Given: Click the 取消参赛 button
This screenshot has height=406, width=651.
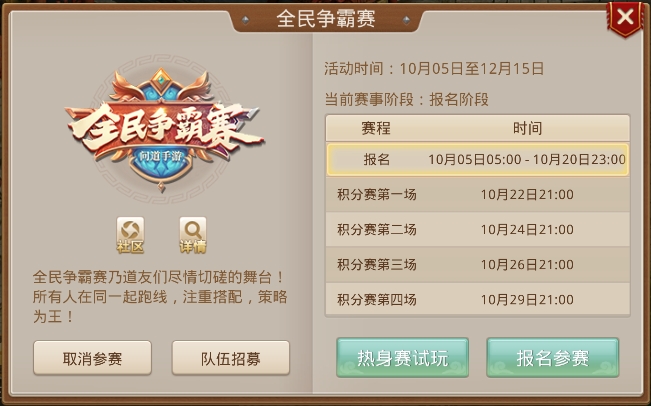Looking at the screenshot, I should tap(92, 358).
